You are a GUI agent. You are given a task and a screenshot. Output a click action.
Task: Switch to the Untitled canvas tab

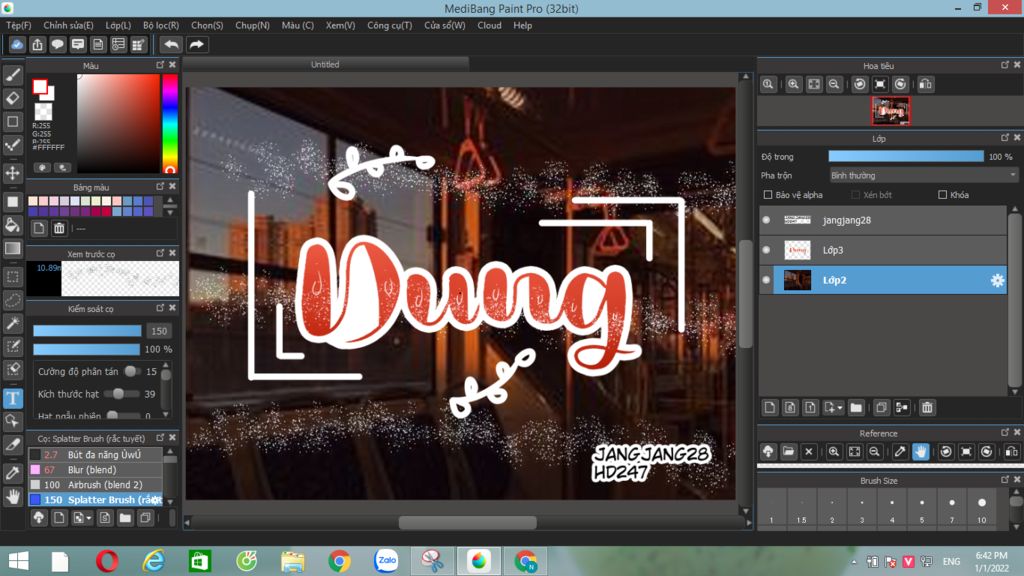[x=325, y=64]
